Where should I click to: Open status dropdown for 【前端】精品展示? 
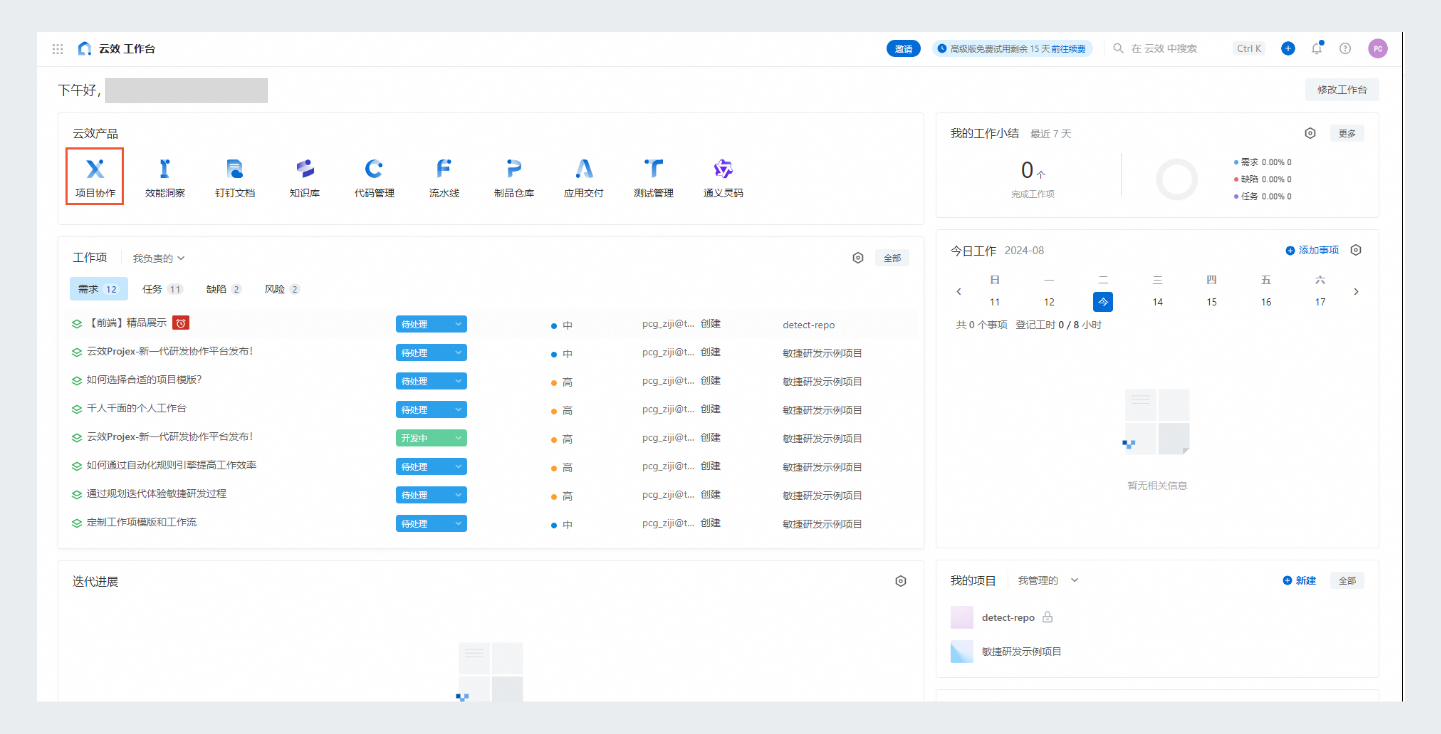coord(431,324)
